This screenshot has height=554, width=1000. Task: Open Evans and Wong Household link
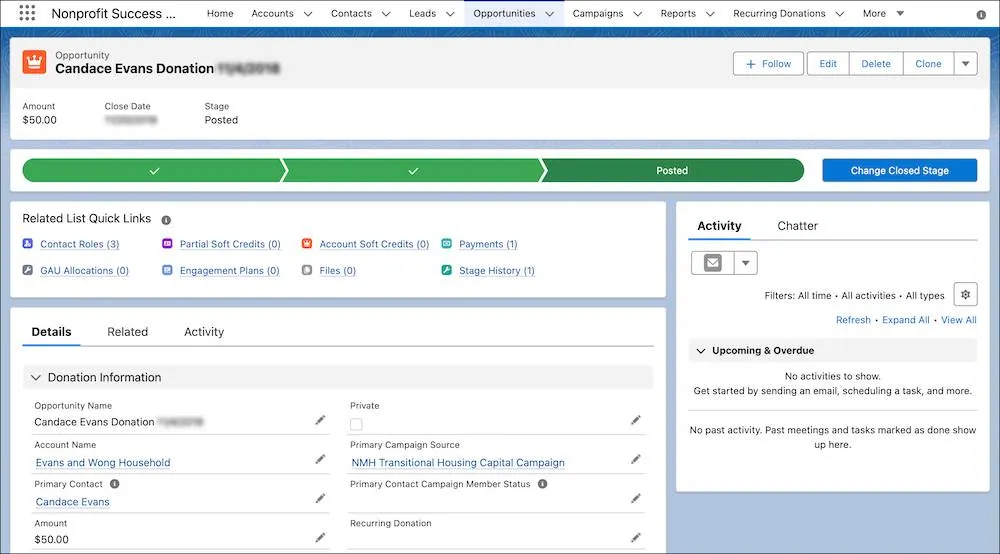(103, 462)
